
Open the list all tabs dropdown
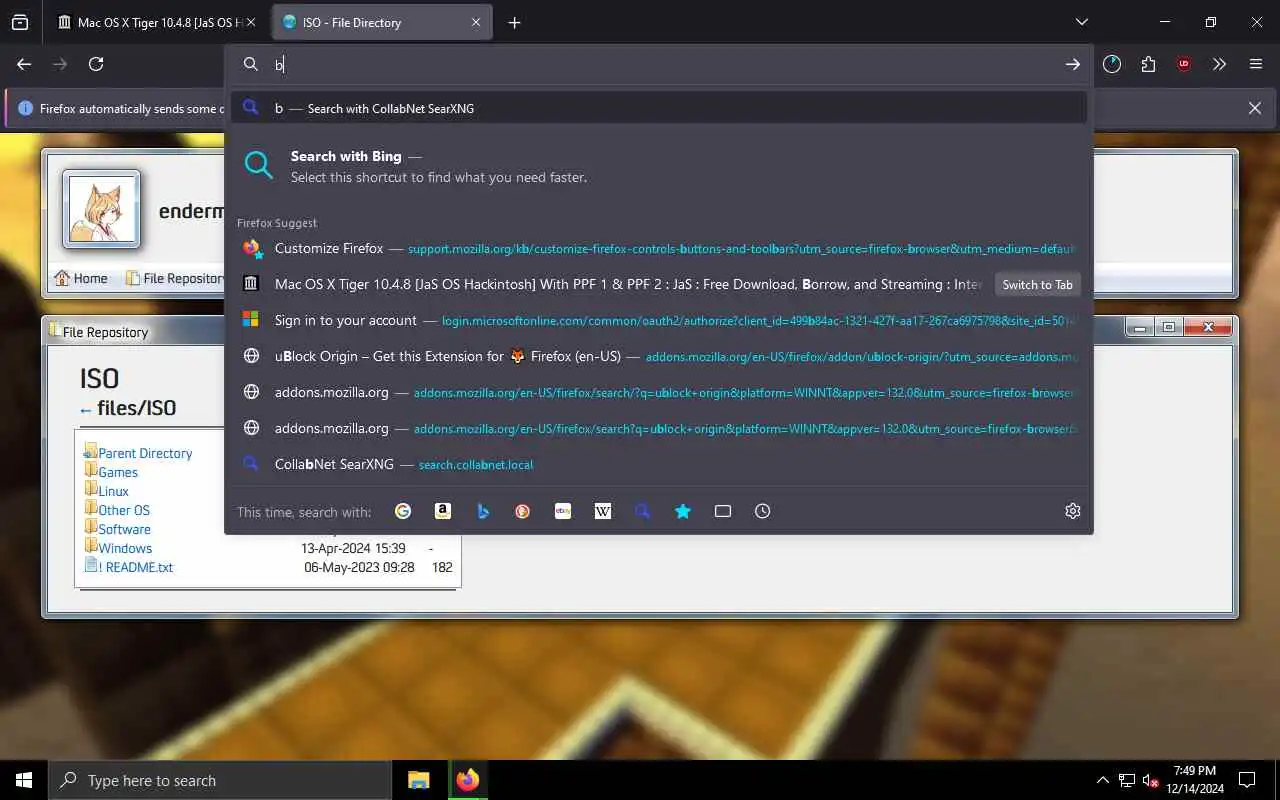[1082, 22]
